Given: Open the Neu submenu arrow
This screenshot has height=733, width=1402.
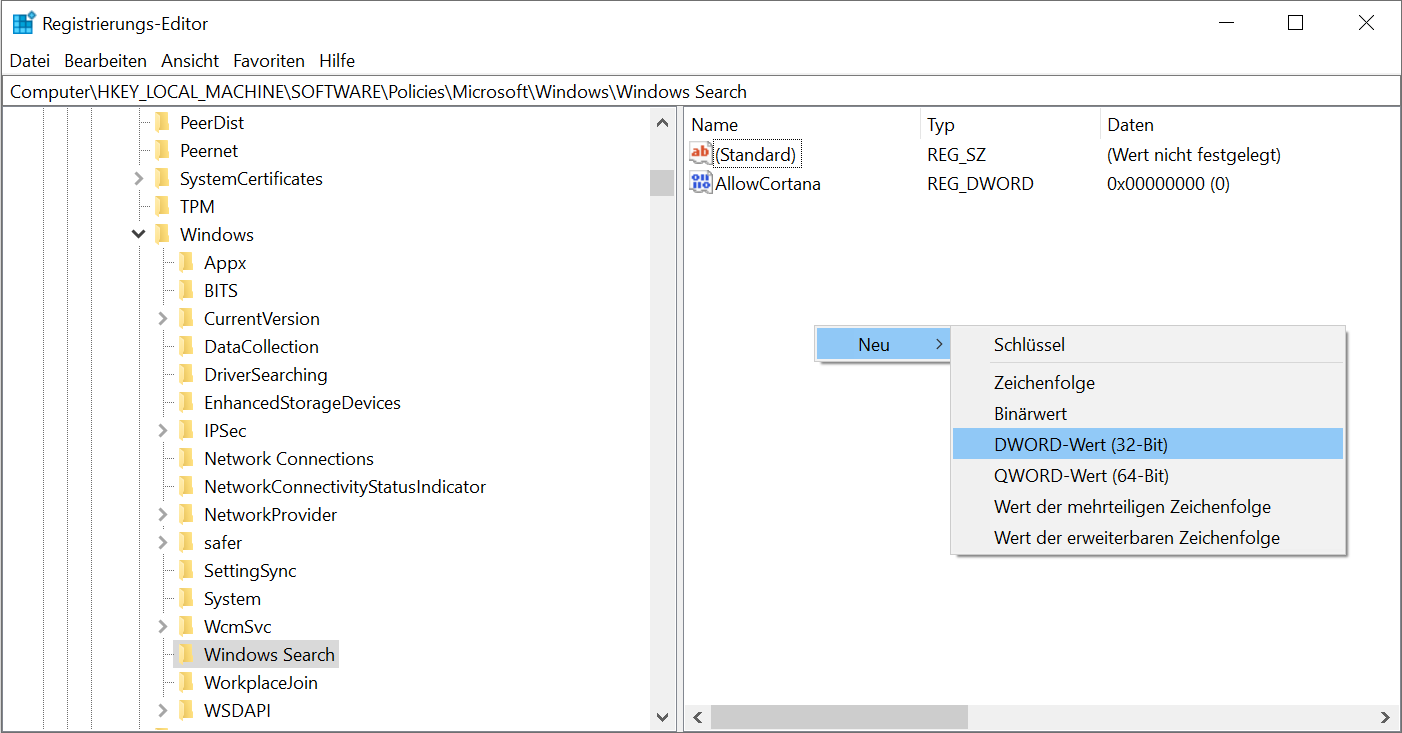Looking at the screenshot, I should [938, 345].
